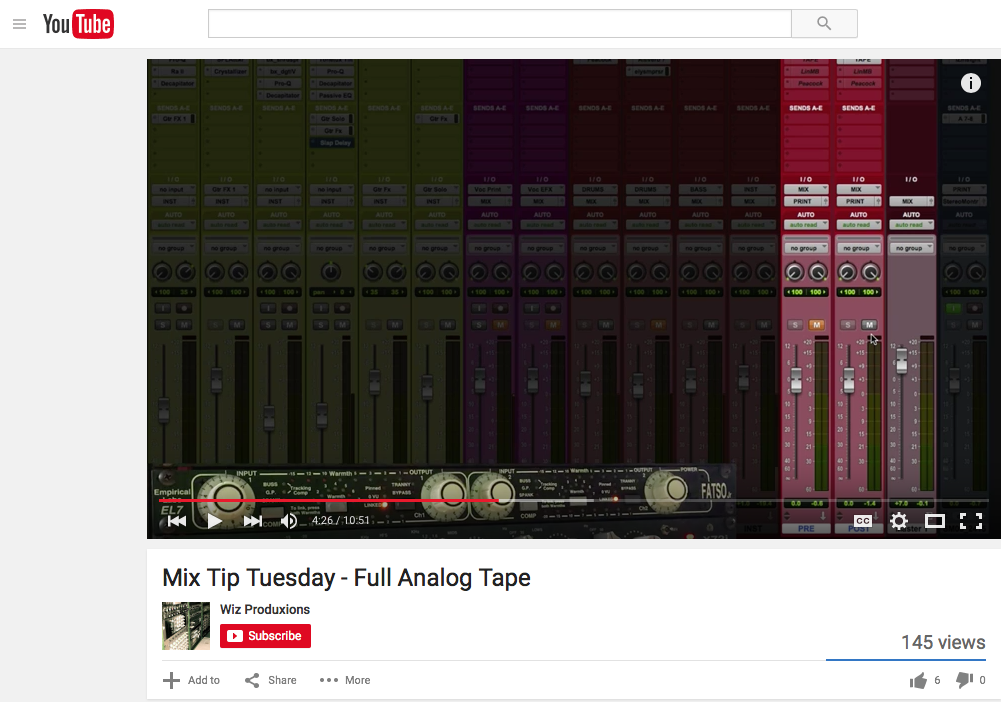
Task: Click the Master channel volume fader
Action: pos(901,361)
